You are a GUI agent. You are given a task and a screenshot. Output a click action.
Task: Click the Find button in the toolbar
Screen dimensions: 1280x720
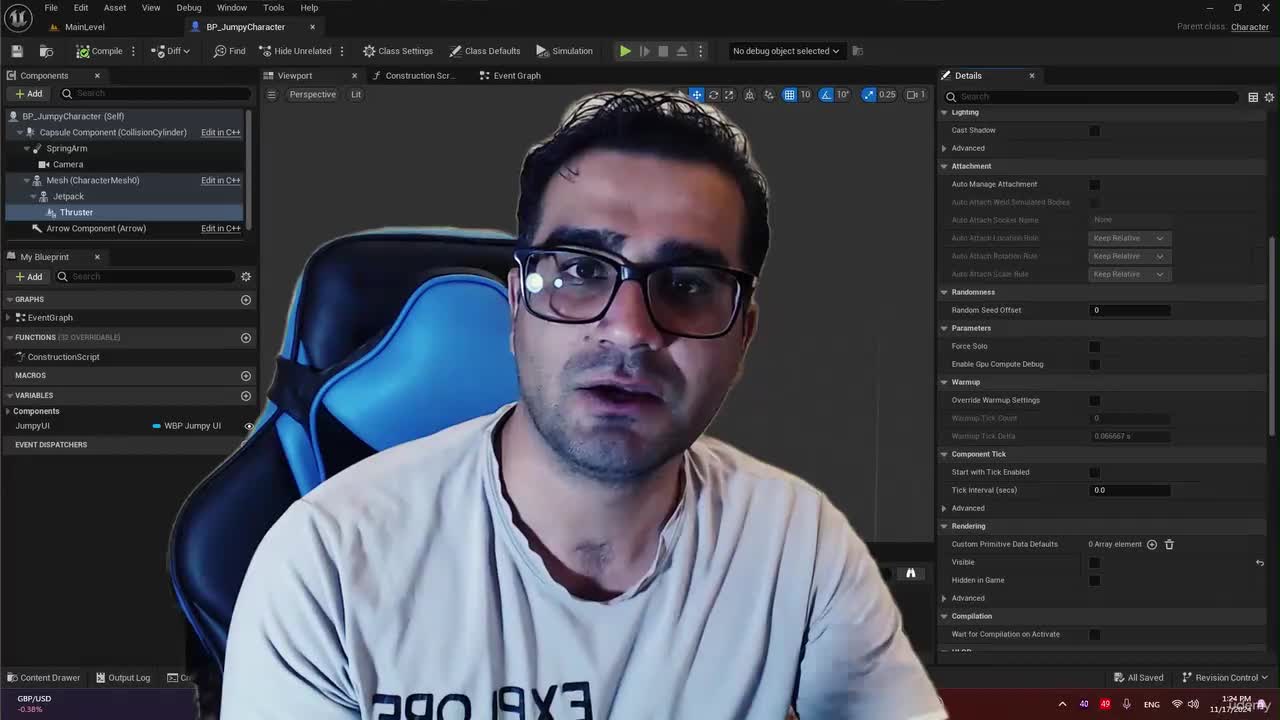(229, 51)
